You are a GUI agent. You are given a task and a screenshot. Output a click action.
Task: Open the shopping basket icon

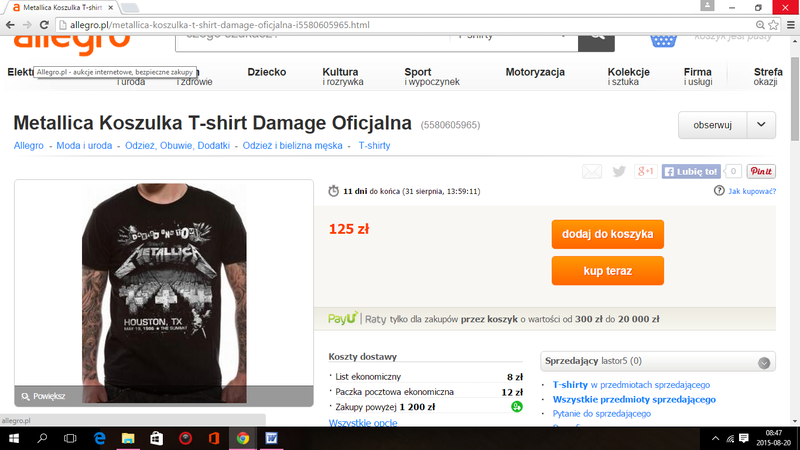(x=663, y=40)
